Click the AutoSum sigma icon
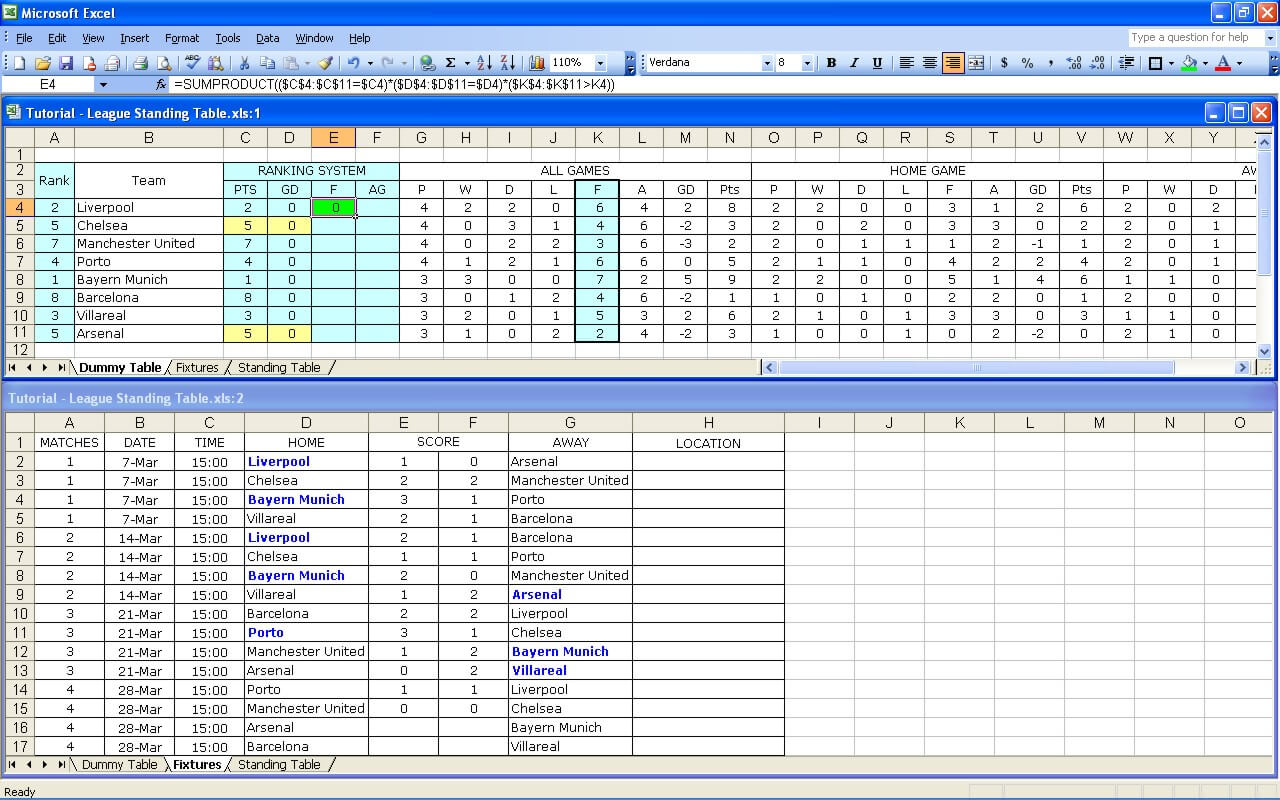Screen dimensions: 1280x800 tap(450, 63)
